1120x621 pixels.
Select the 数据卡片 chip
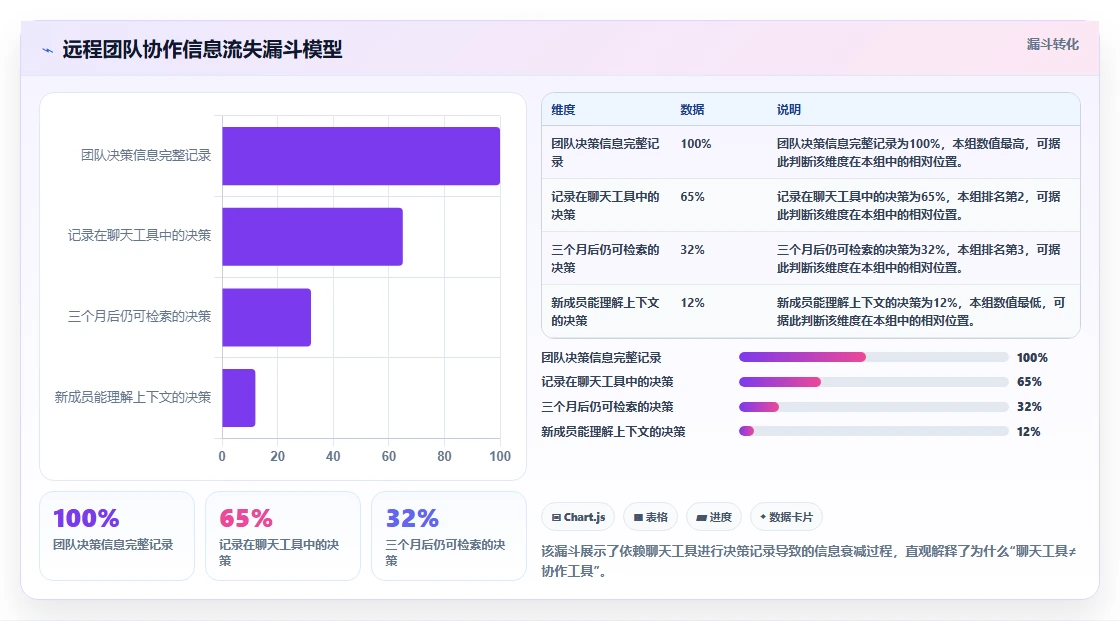[786, 517]
